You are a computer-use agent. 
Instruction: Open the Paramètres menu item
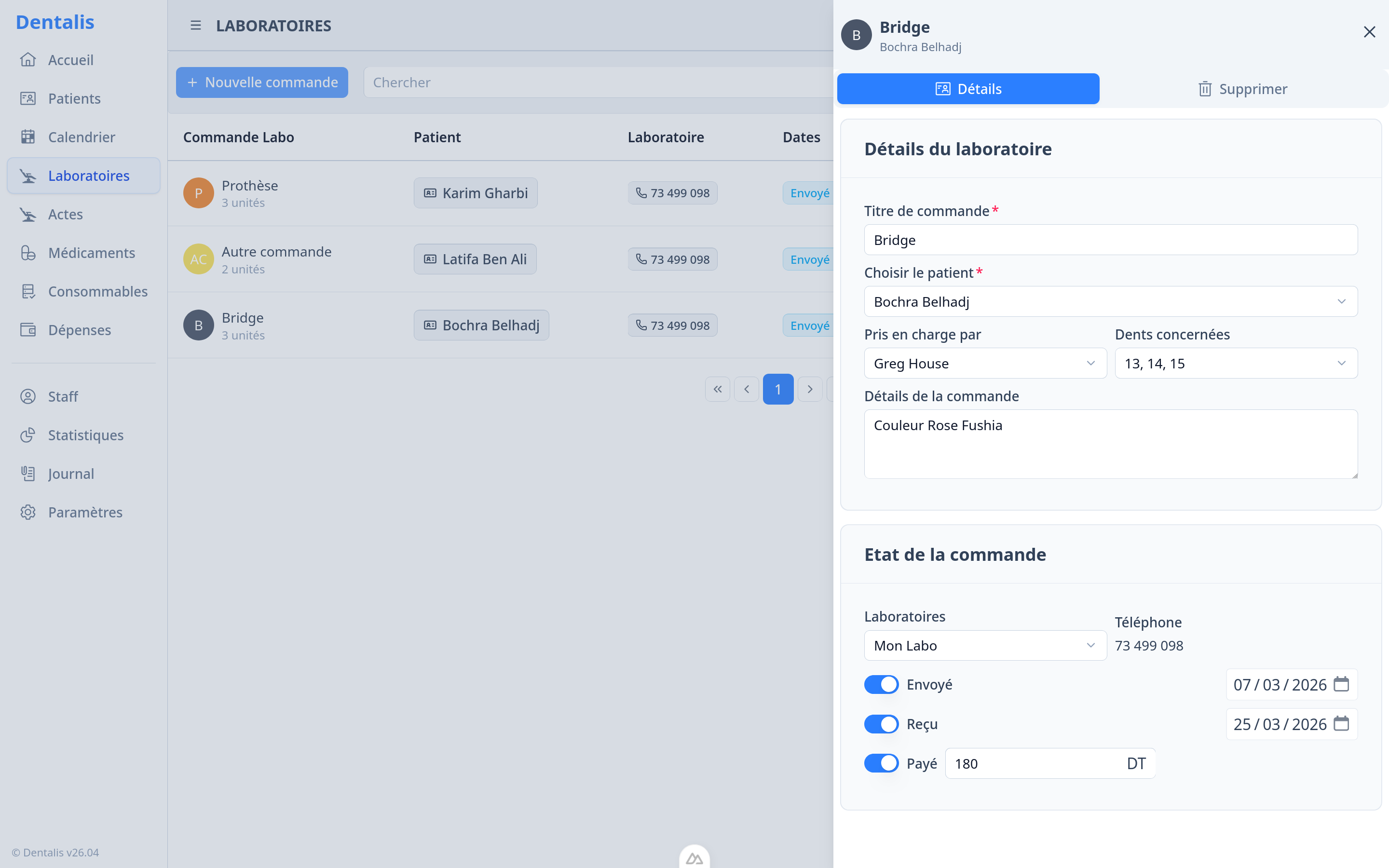click(84, 512)
